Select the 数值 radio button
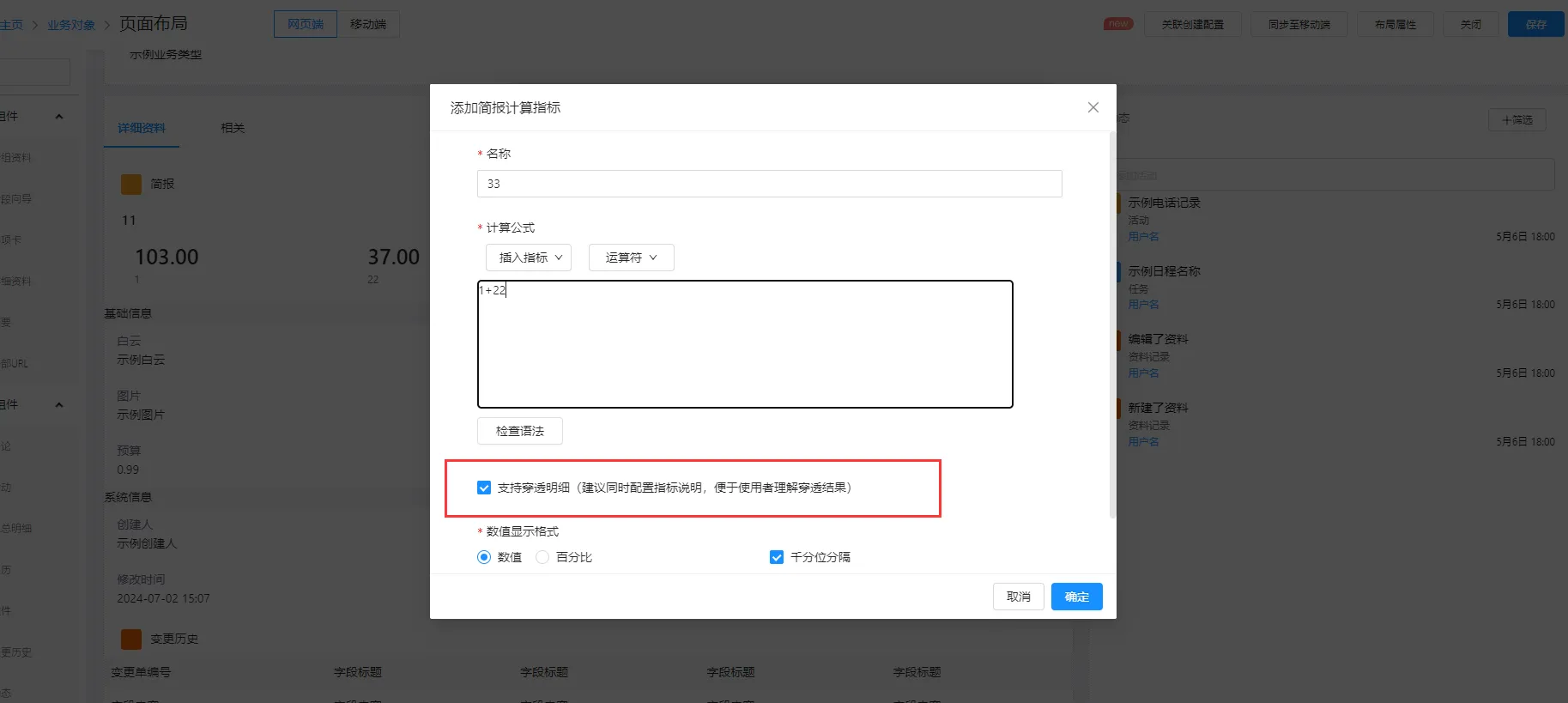Image resolution: width=1568 pixels, height=703 pixels. 484,557
